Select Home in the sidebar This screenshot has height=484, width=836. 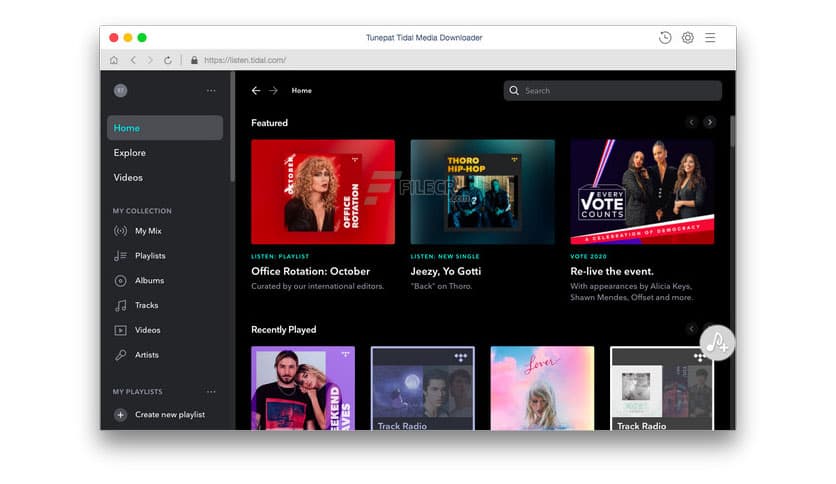point(165,128)
